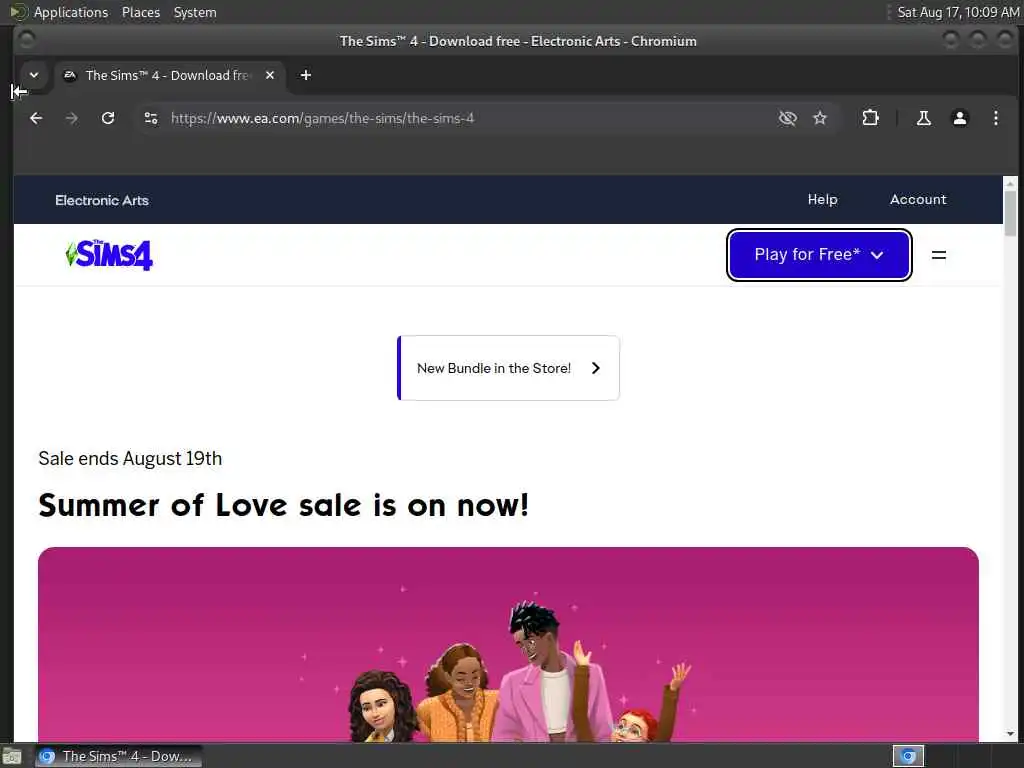Open the Help link
The image size is (1024, 768).
pos(822,199)
